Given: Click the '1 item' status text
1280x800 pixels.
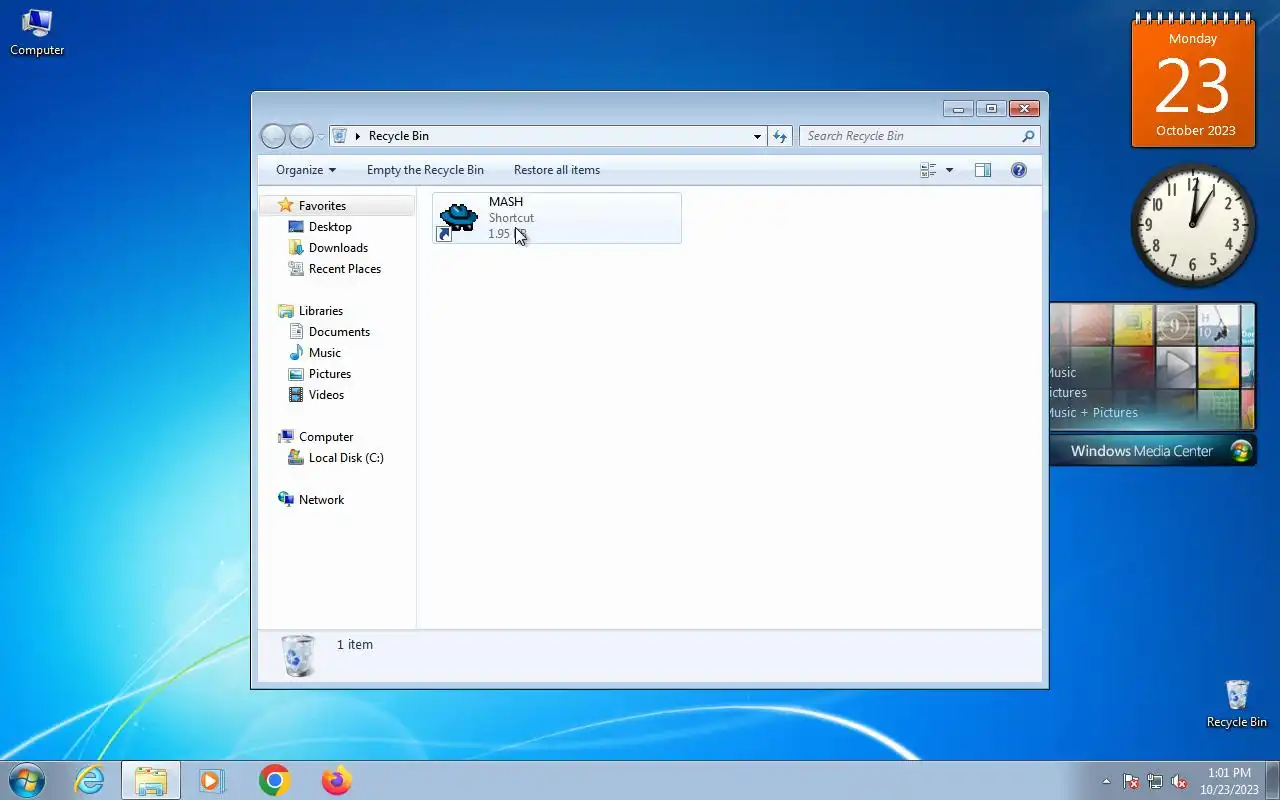Looking at the screenshot, I should pos(355,645).
